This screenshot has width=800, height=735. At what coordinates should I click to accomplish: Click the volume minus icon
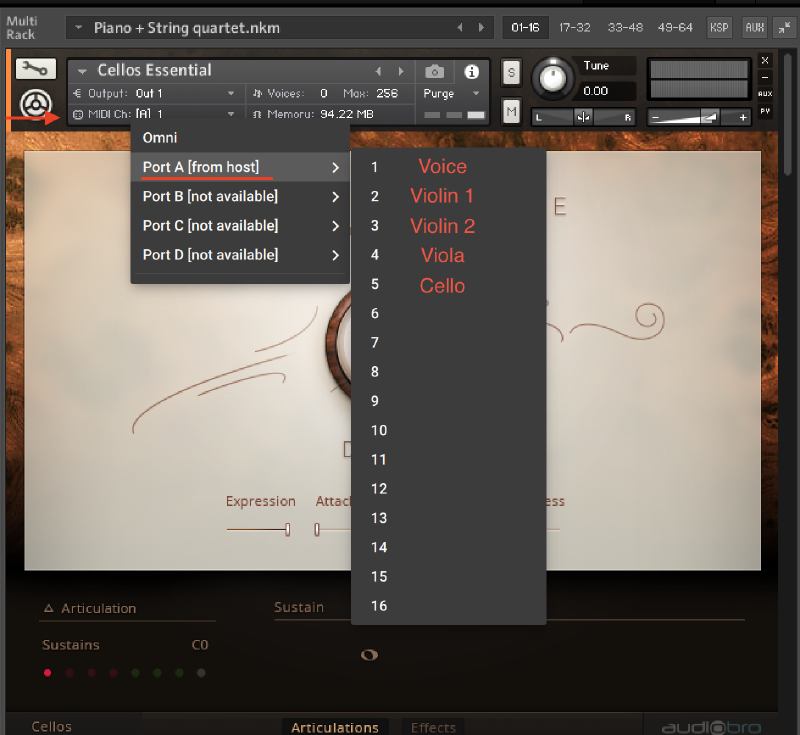click(x=656, y=118)
